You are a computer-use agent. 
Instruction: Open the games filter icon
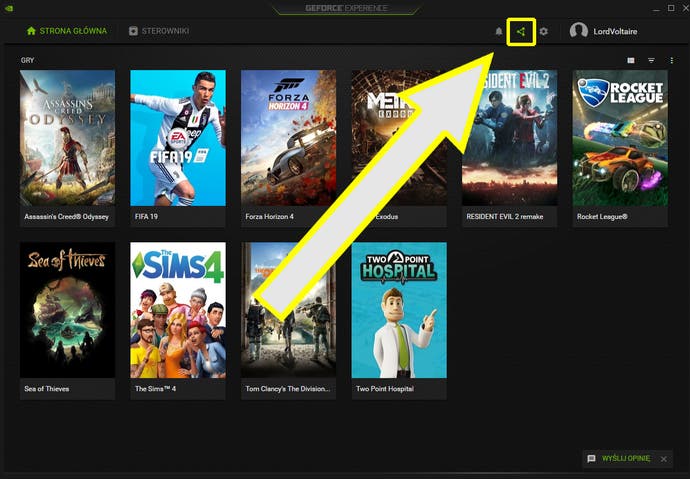[x=651, y=60]
